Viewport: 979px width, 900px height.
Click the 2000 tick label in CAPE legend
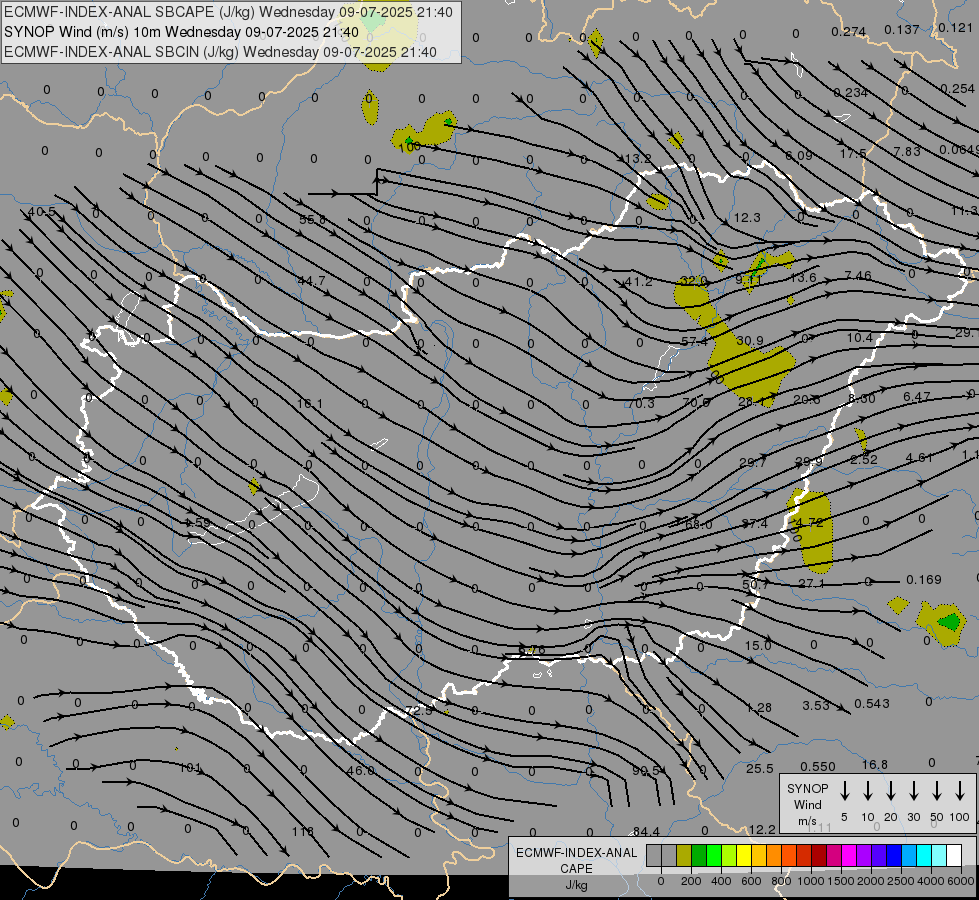pyautogui.click(x=871, y=881)
